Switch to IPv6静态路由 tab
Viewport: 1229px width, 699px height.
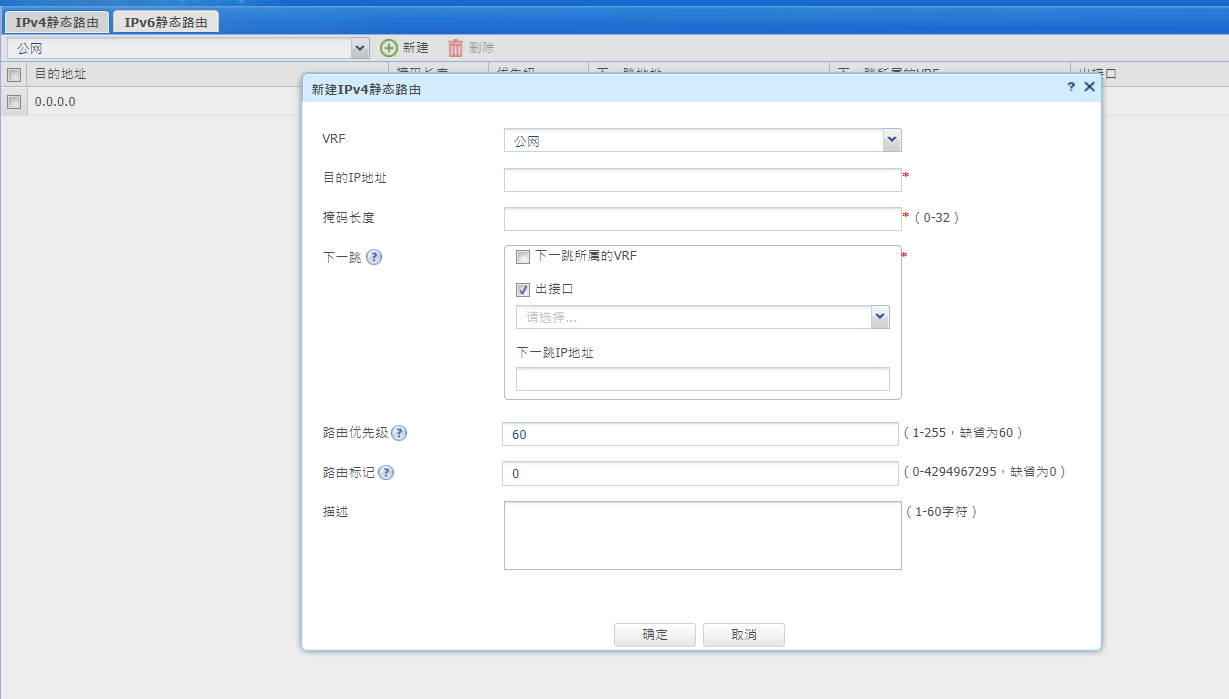coord(166,22)
